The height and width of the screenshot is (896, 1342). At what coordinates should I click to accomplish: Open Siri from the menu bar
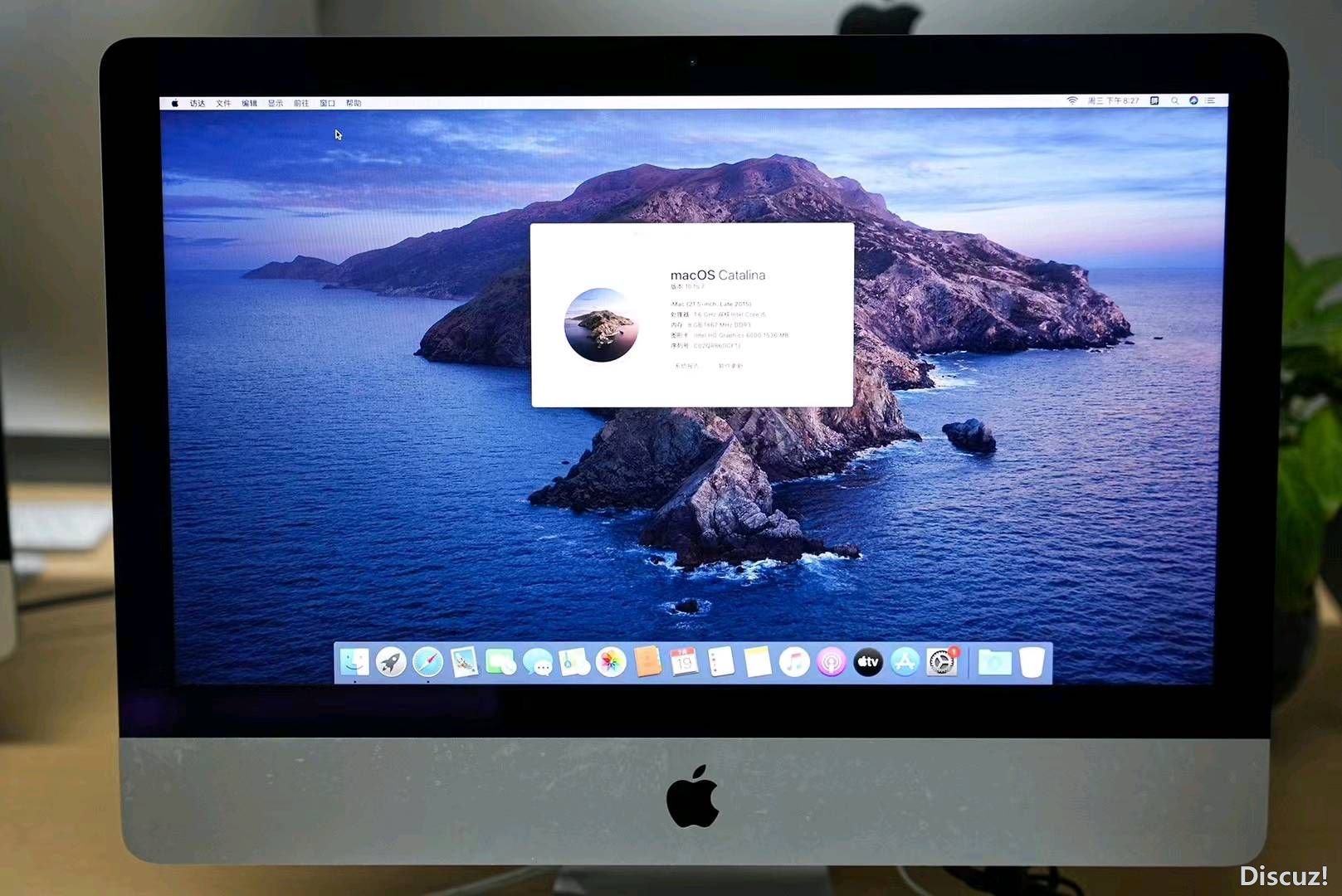pos(1193,100)
